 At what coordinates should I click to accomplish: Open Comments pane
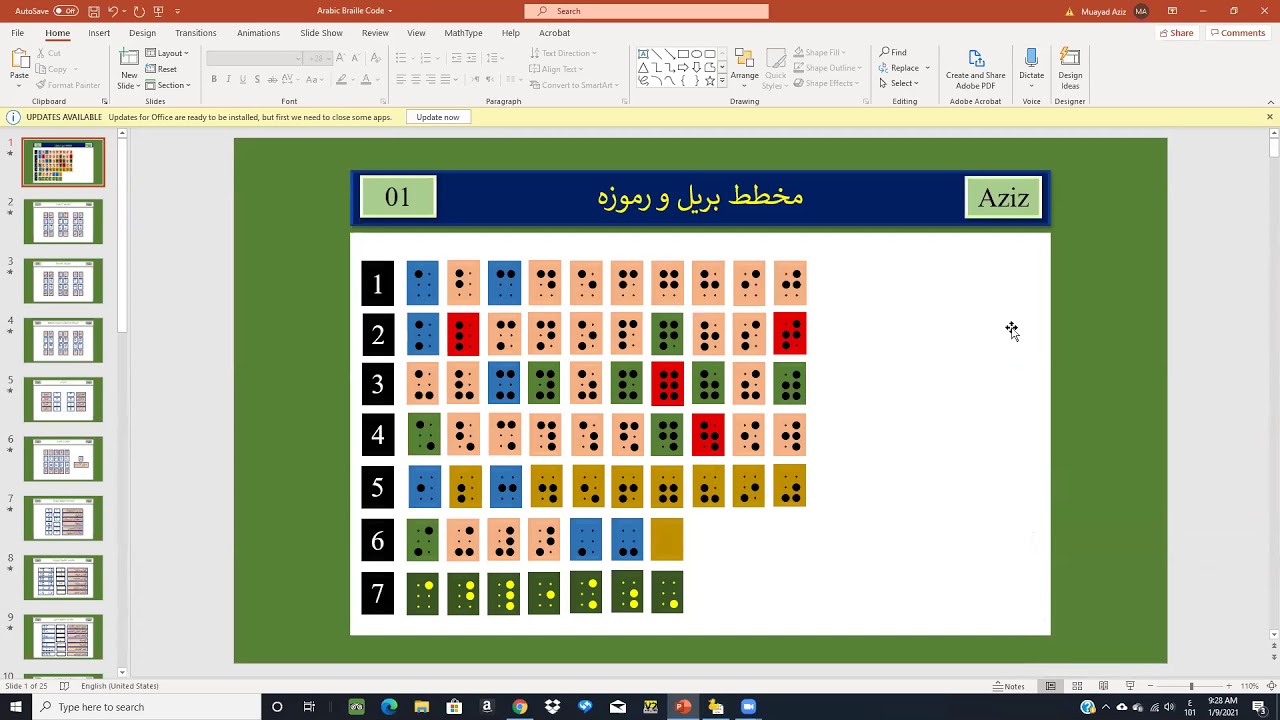click(x=1238, y=33)
